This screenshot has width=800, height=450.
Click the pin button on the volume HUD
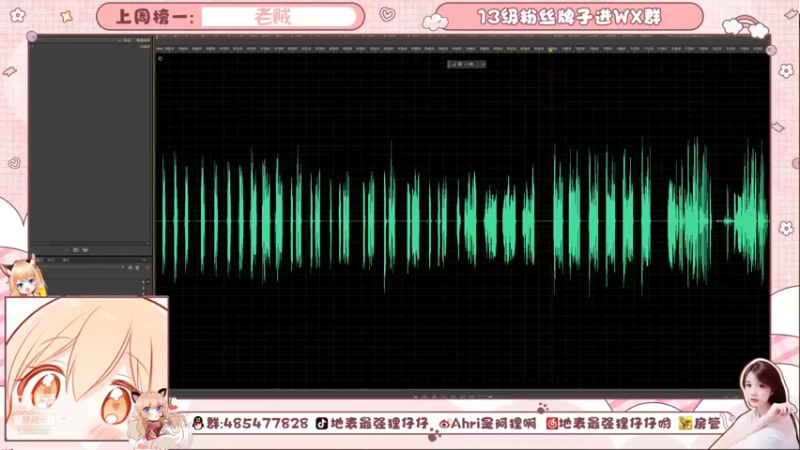[x=484, y=64]
